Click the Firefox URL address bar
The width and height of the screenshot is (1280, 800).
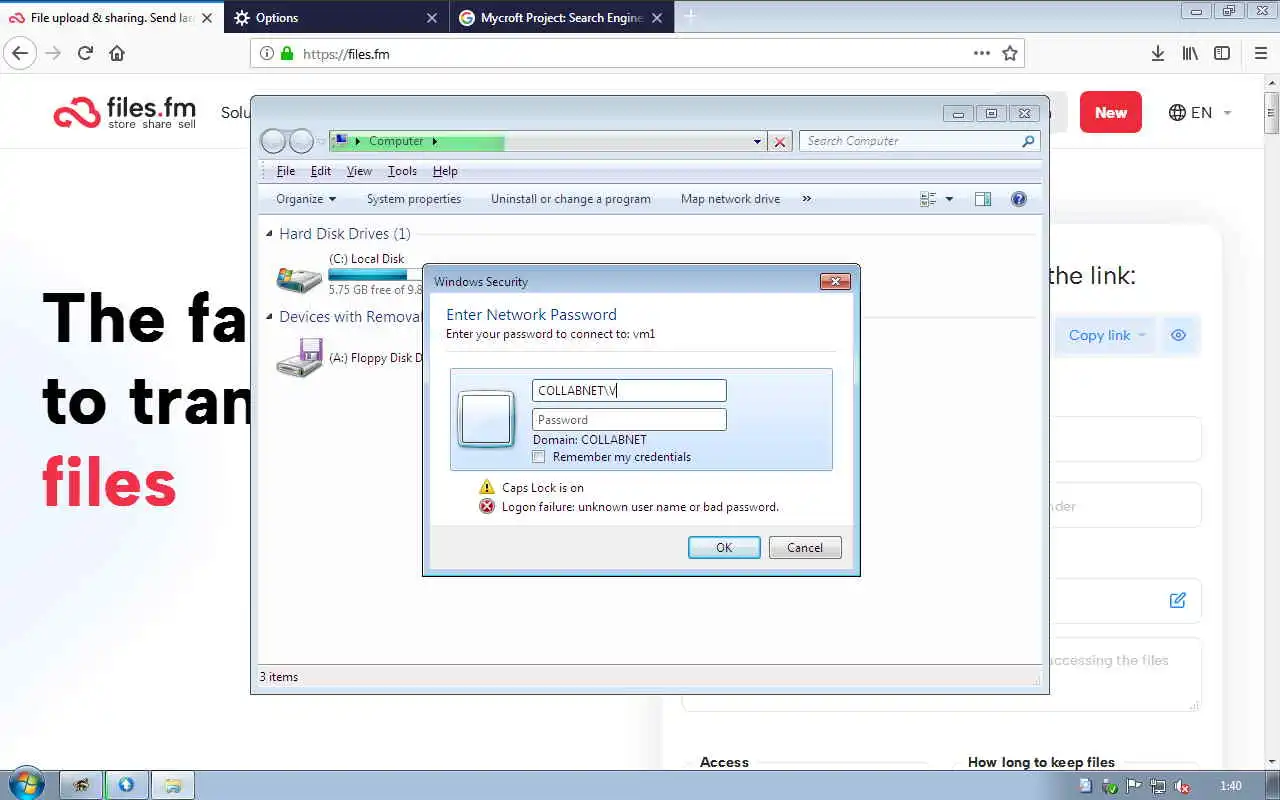(x=637, y=54)
